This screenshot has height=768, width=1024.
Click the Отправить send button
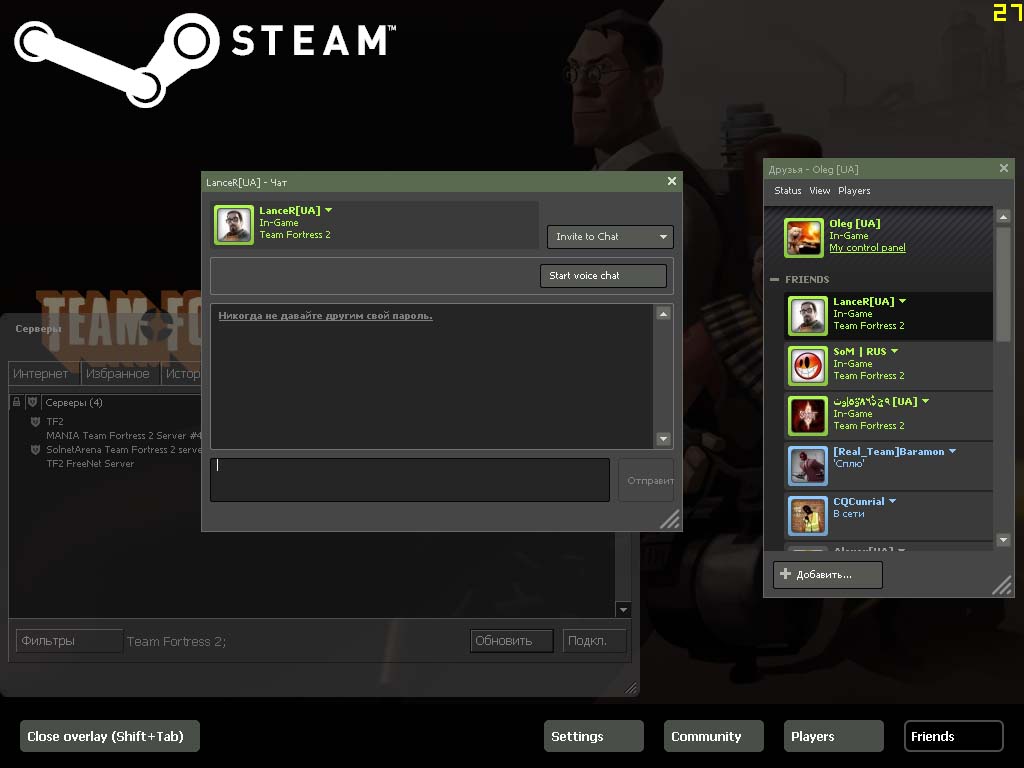647,480
